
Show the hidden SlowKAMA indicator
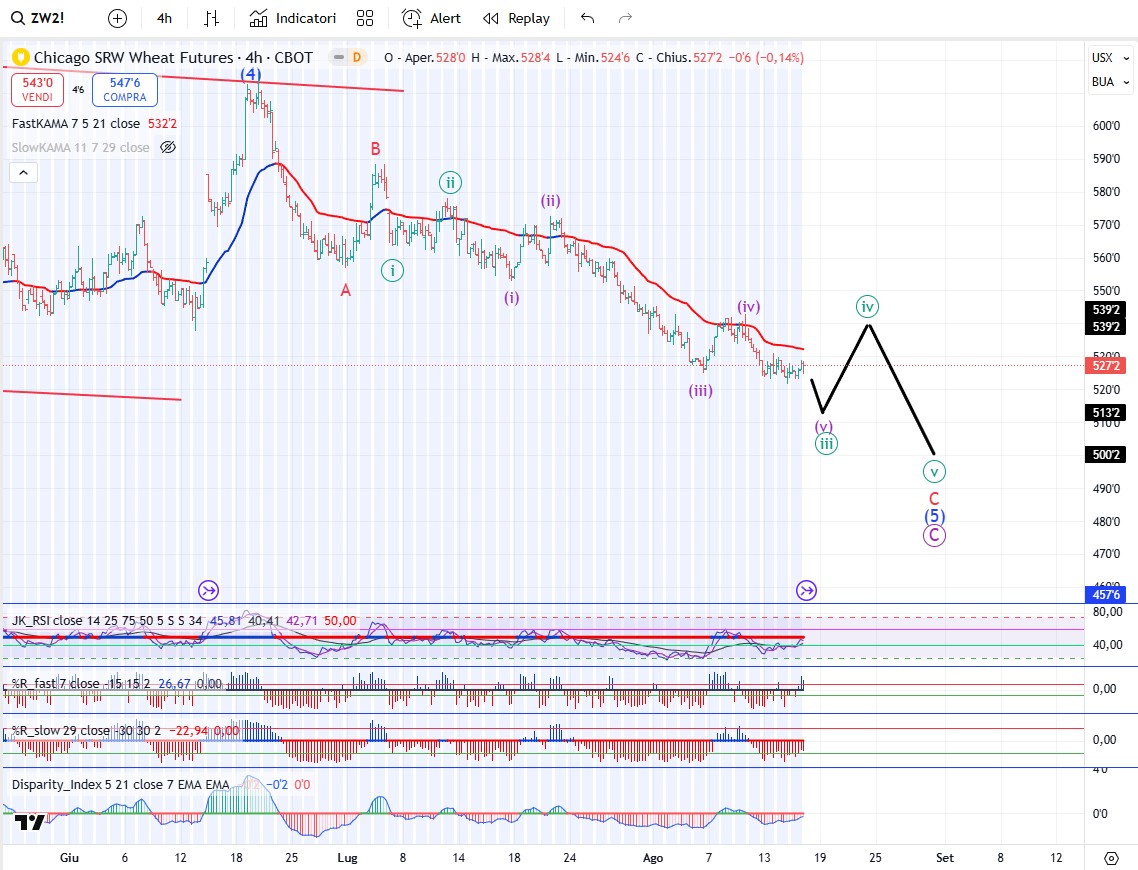tap(168, 147)
